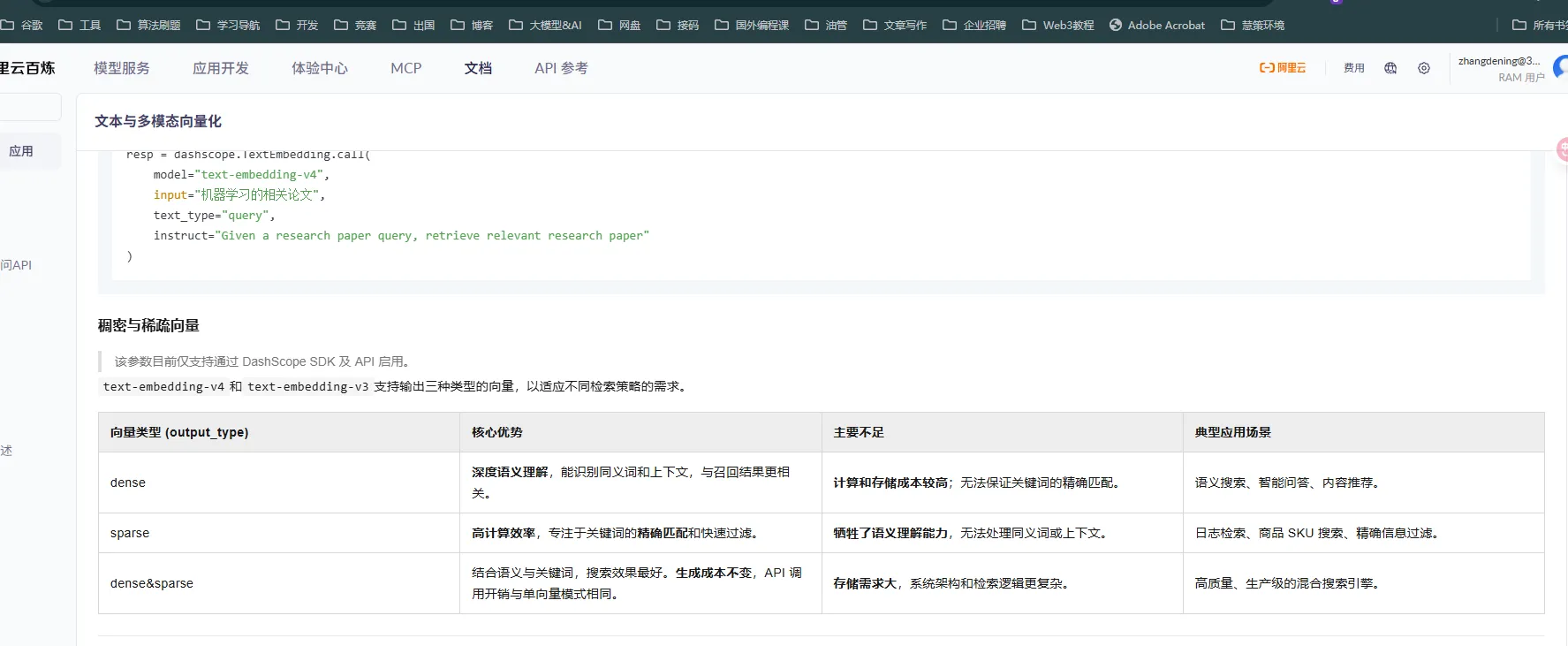This screenshot has height=646, width=1568.
Task: Open the 算法刷题 bookmark folder
Action: pos(148,25)
